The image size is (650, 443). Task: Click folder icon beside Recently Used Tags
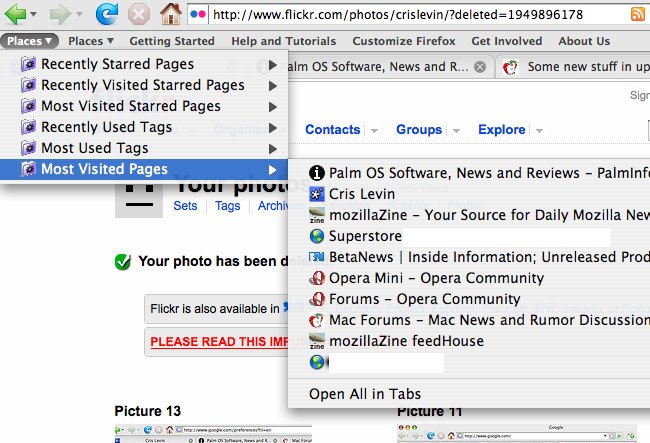pos(28,127)
